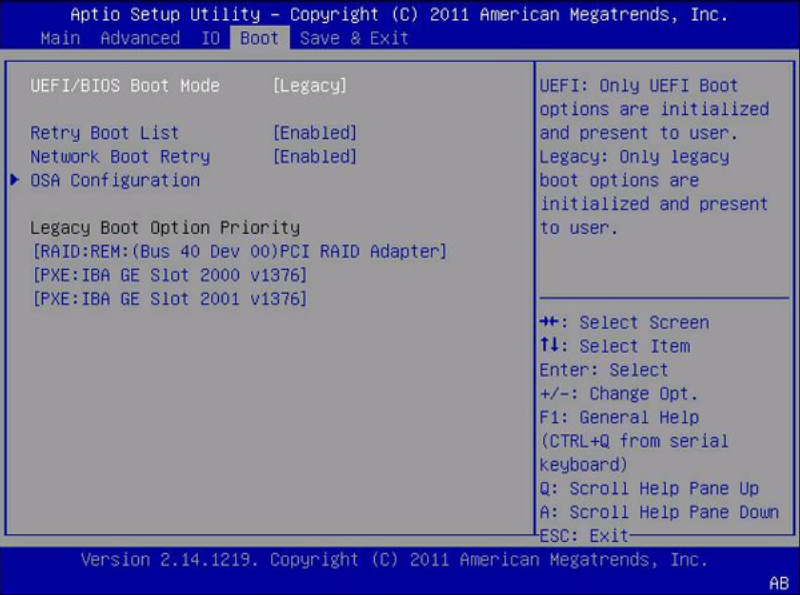Open the Main tab

pos(60,38)
